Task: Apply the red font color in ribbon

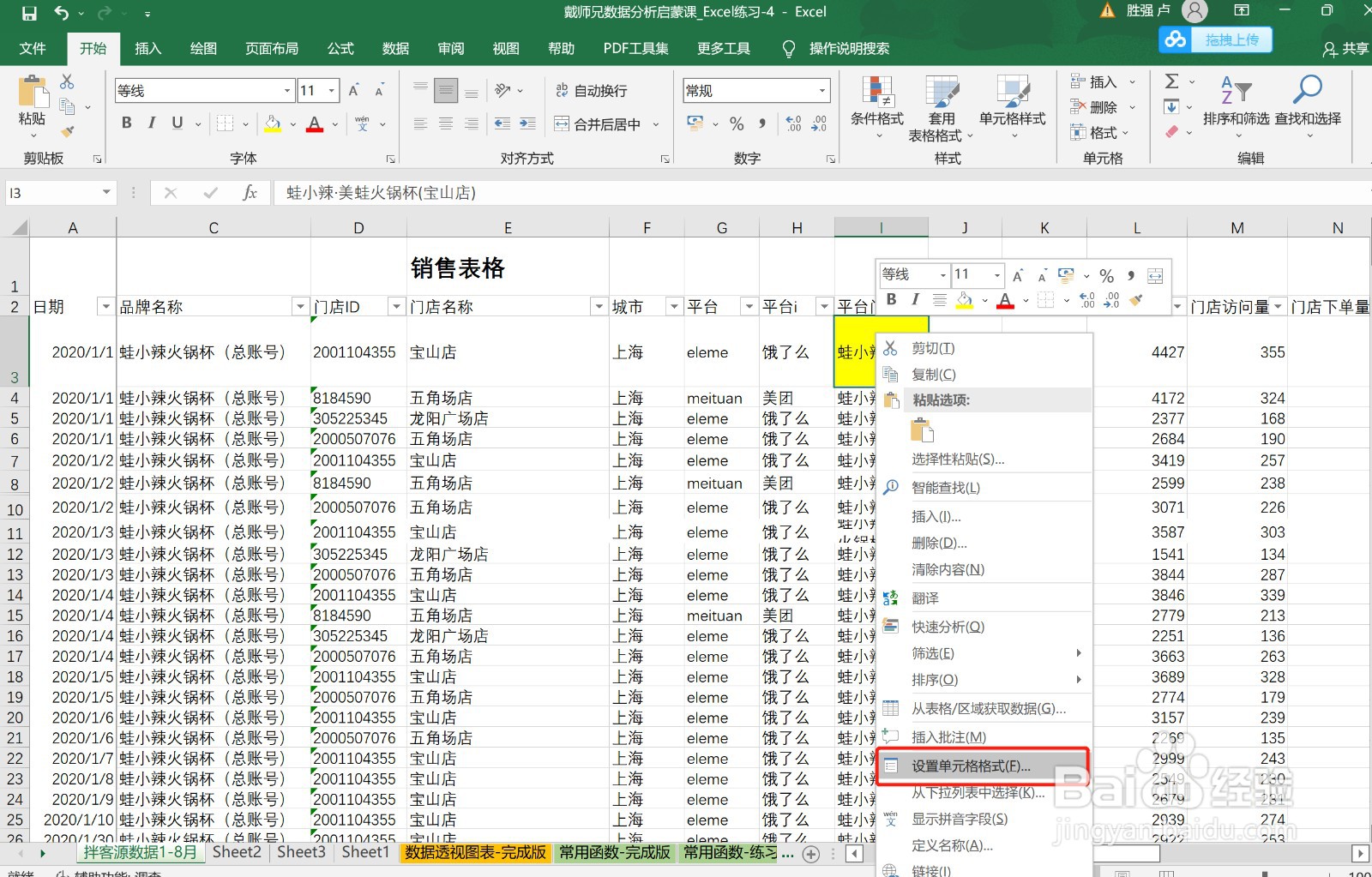Action: tap(315, 124)
